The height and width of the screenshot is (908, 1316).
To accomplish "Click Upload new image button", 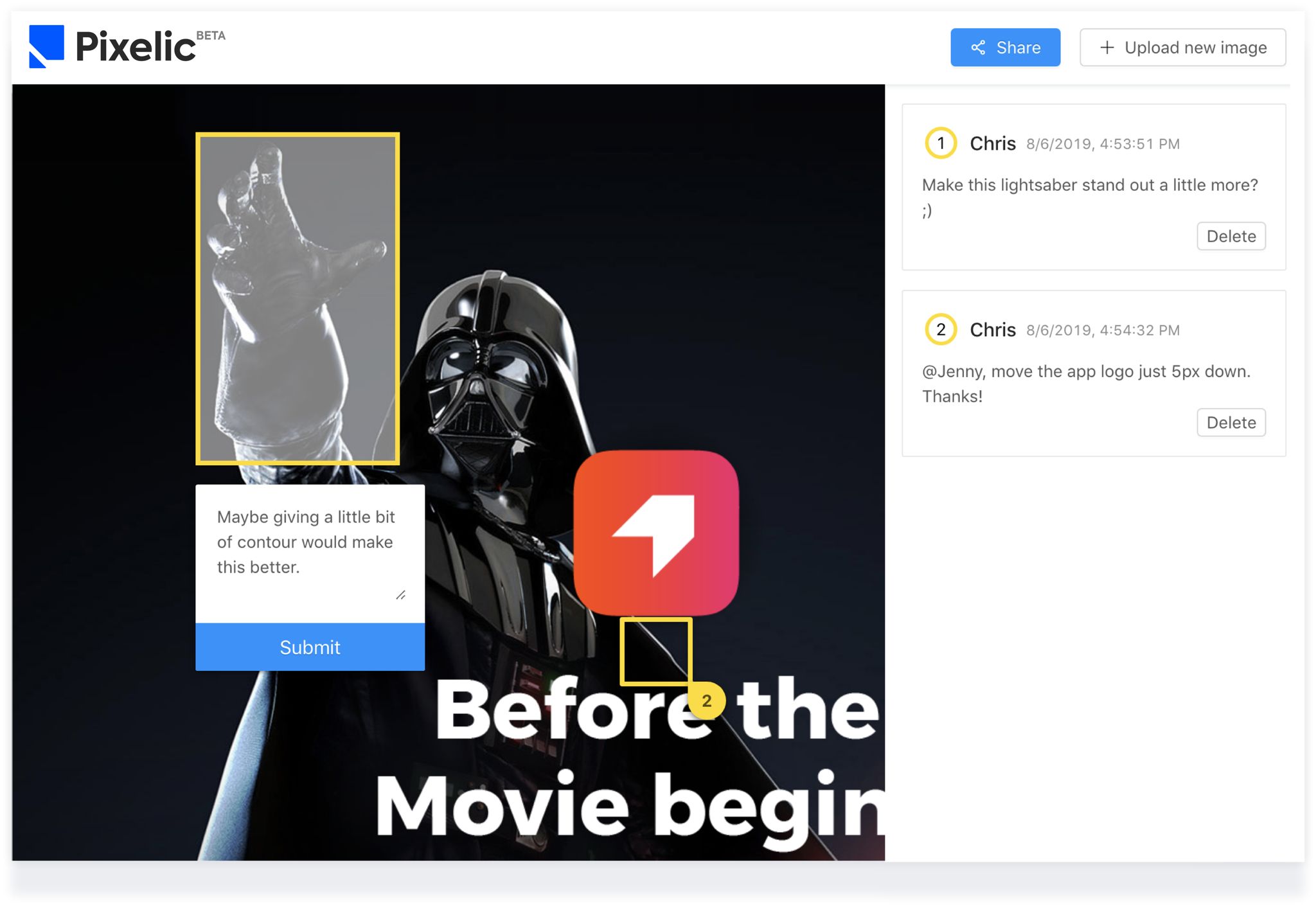I will 1182,48.
